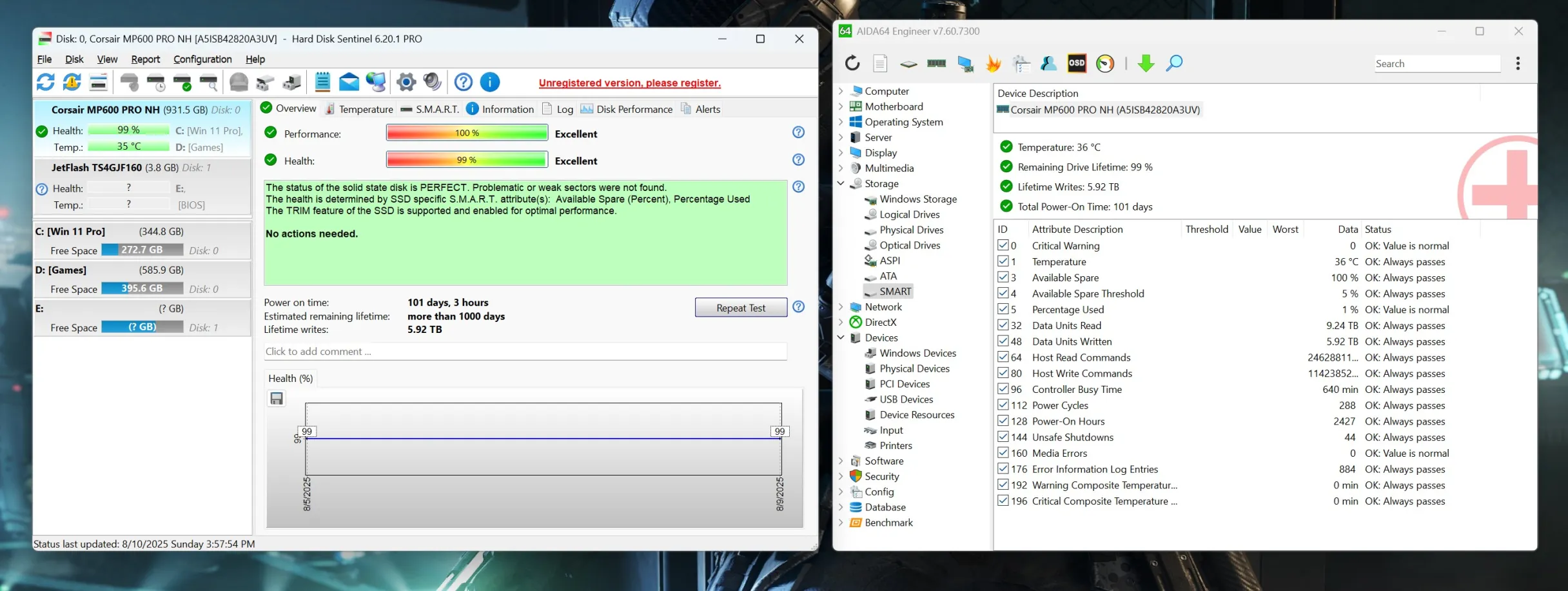Screen dimensions: 1568x591
Task: Click the CPU chip icon in AIDA64 toolbar
Action: [x=908, y=63]
